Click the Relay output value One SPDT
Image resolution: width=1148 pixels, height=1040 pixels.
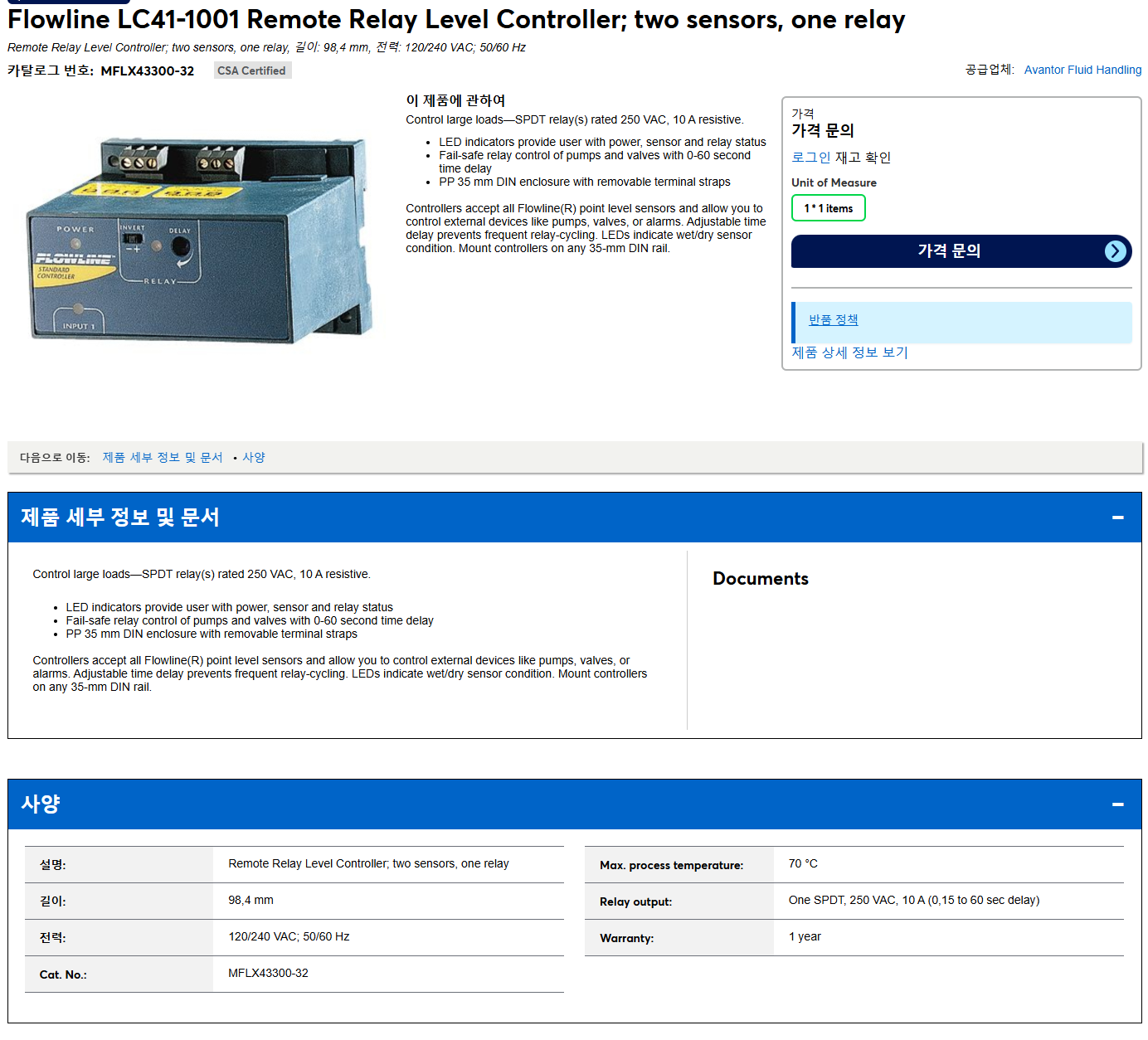(x=914, y=901)
